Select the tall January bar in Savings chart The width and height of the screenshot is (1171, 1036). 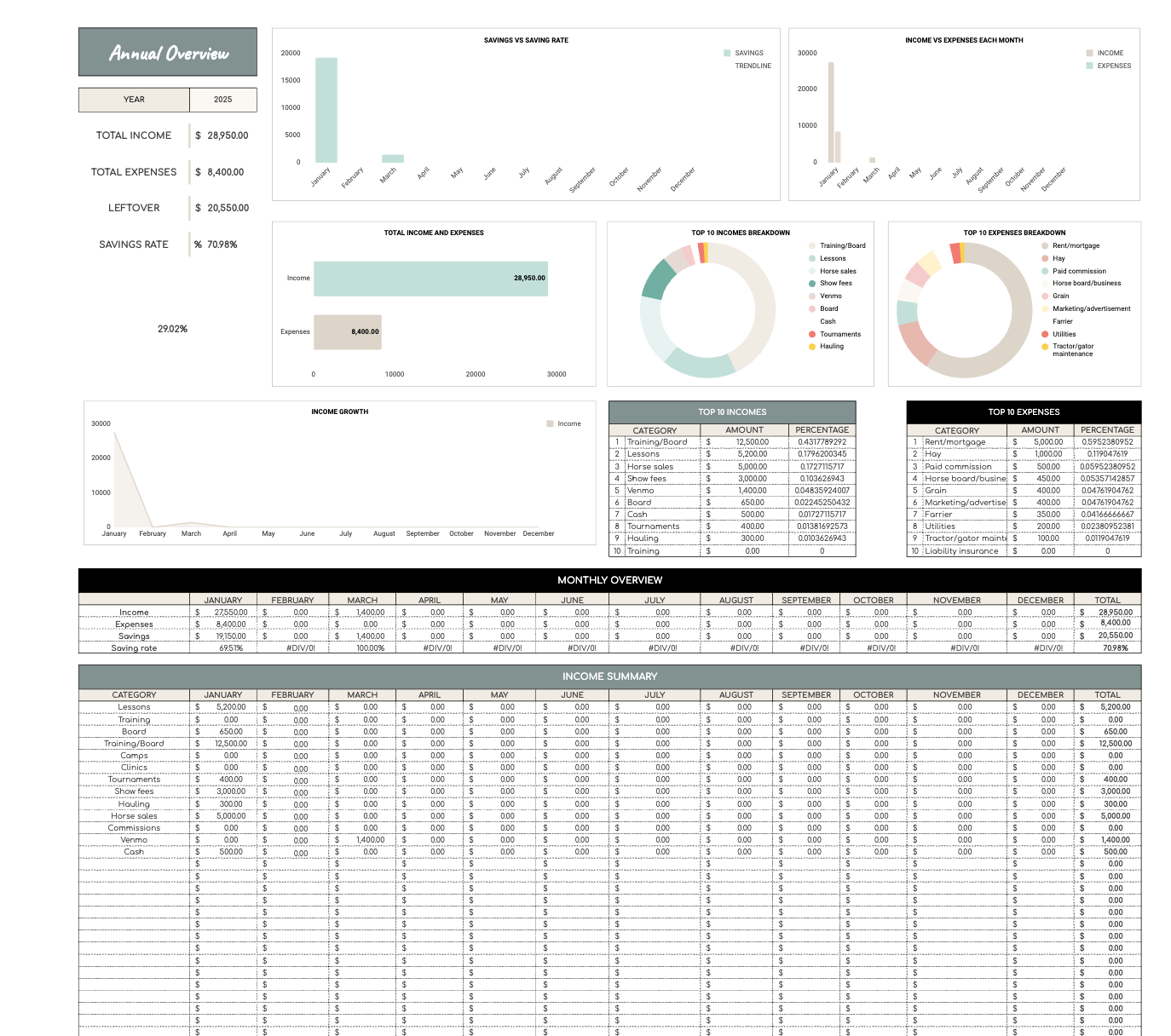pos(326,110)
